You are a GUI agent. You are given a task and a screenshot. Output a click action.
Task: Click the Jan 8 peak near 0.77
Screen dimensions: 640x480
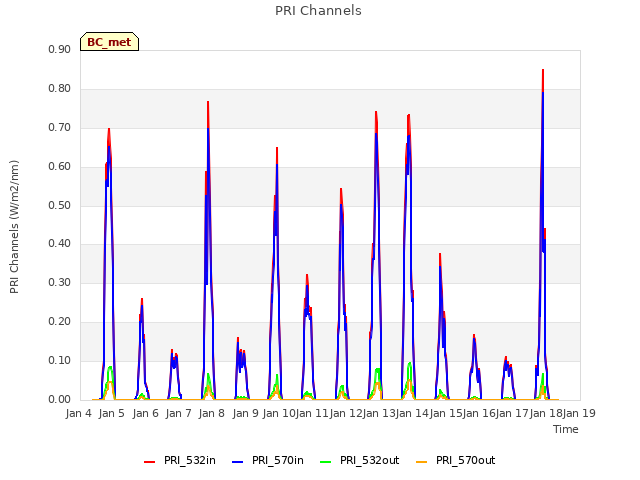point(208,102)
